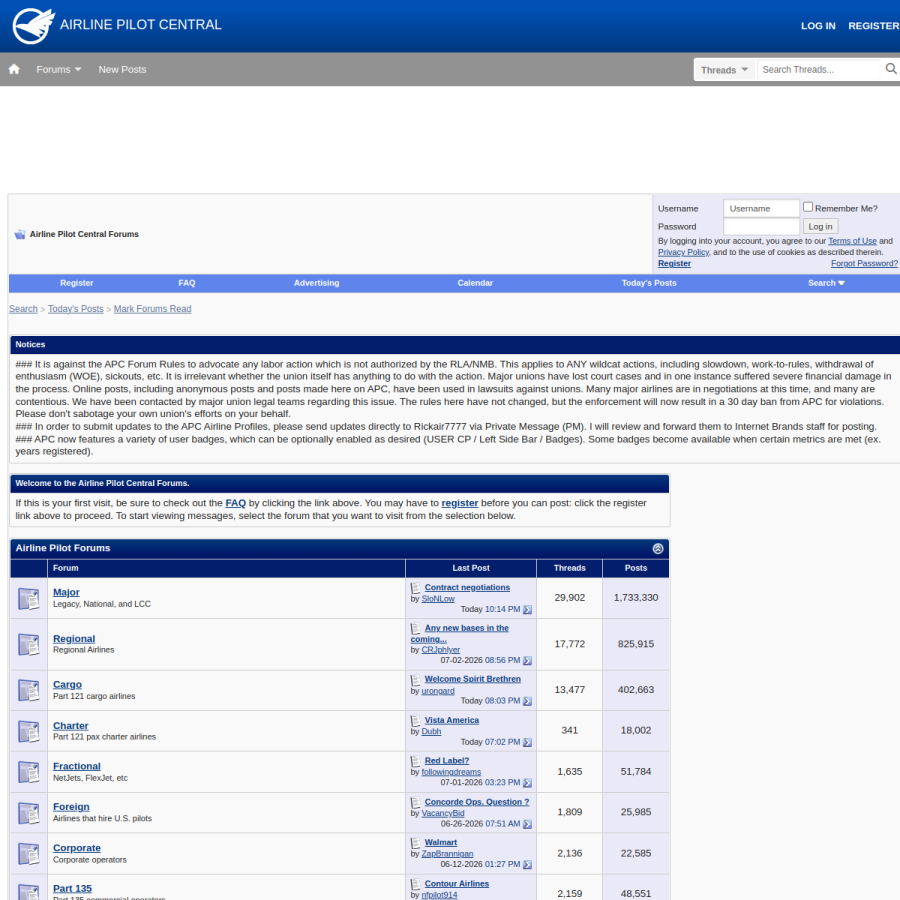This screenshot has height=900, width=900.
Task: Open Advertising menu item
Action: [316, 283]
